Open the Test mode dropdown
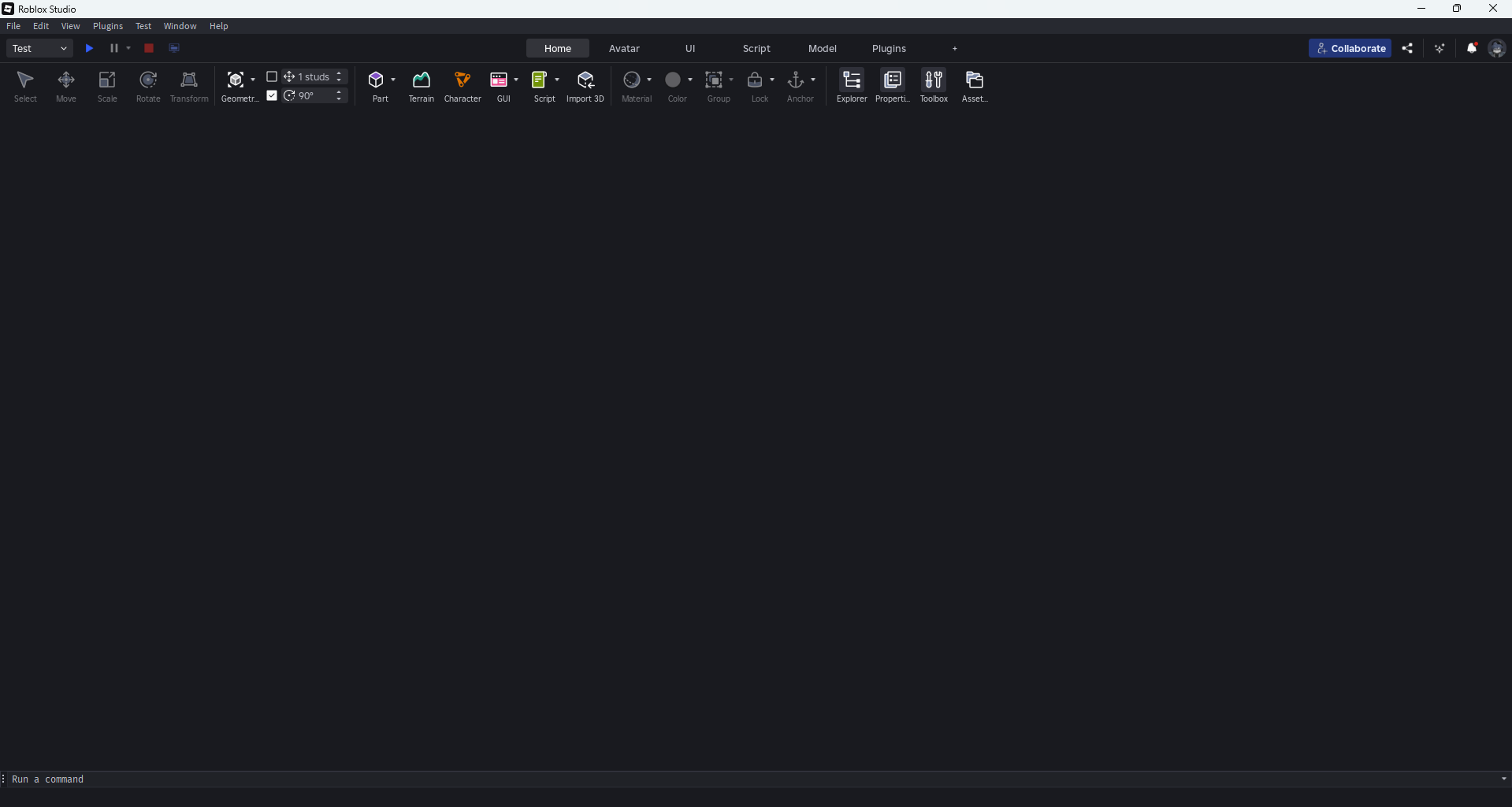 39,48
